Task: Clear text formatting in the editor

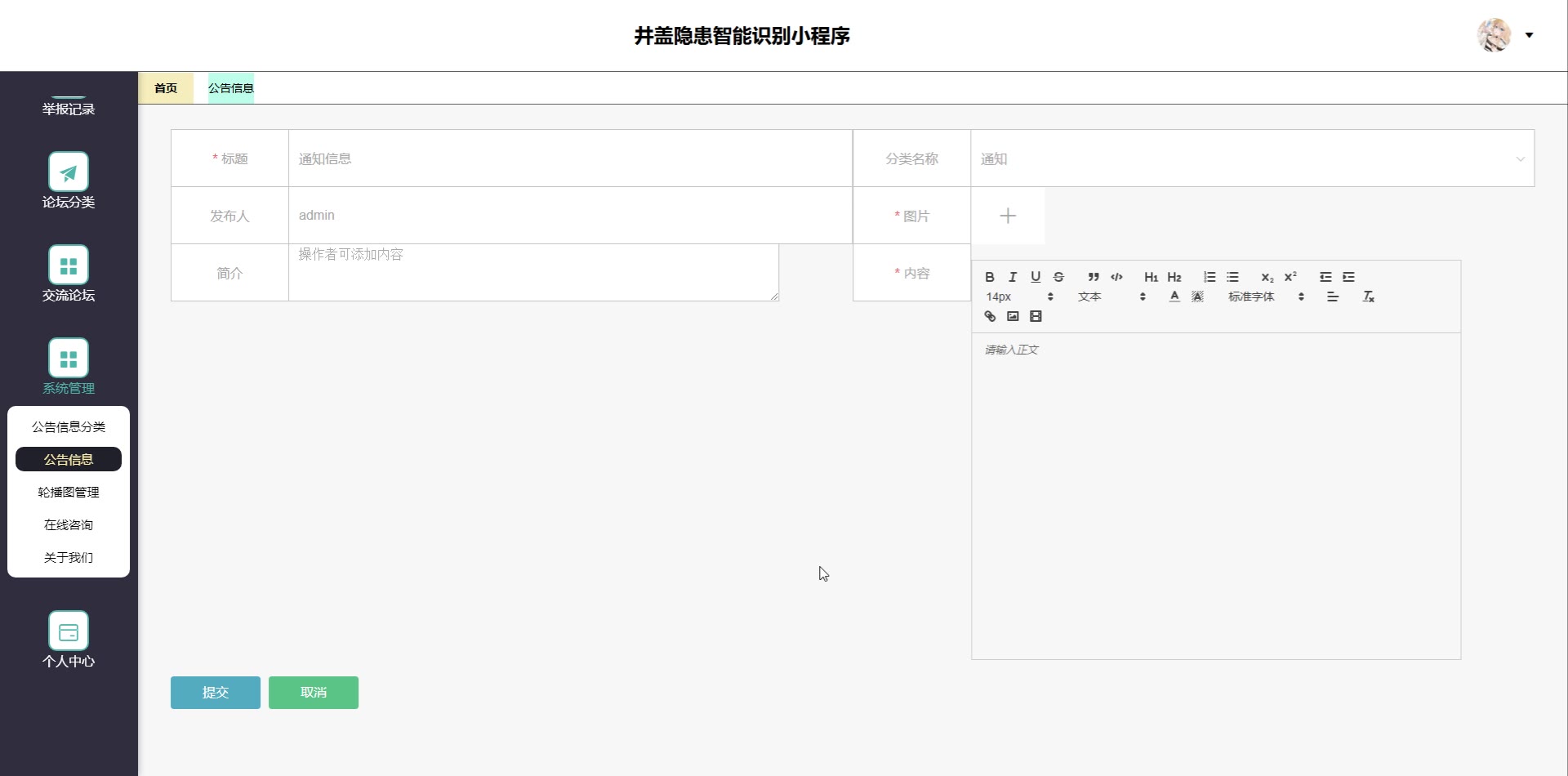Action: click(1368, 297)
